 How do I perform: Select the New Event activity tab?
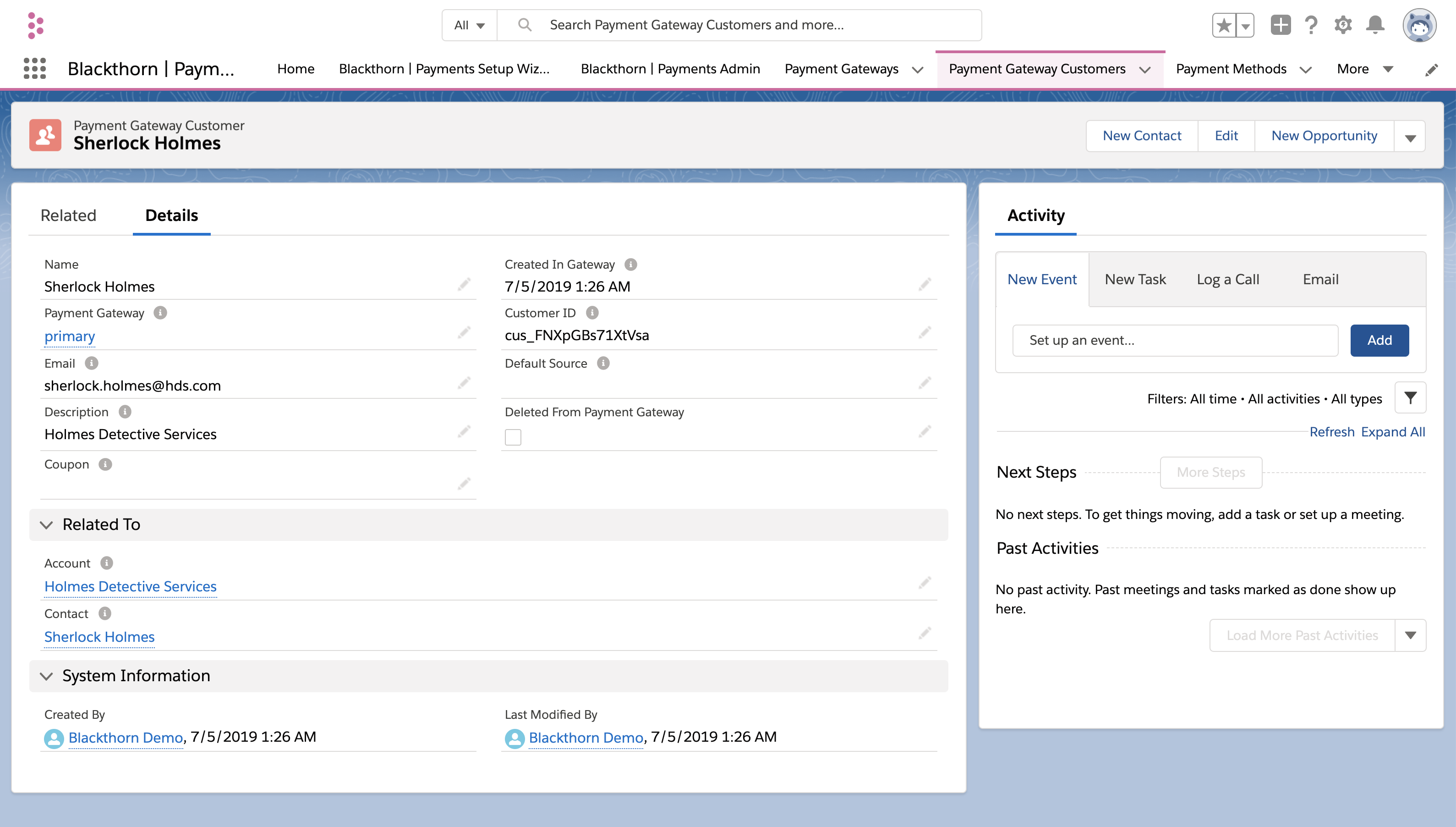click(x=1042, y=280)
